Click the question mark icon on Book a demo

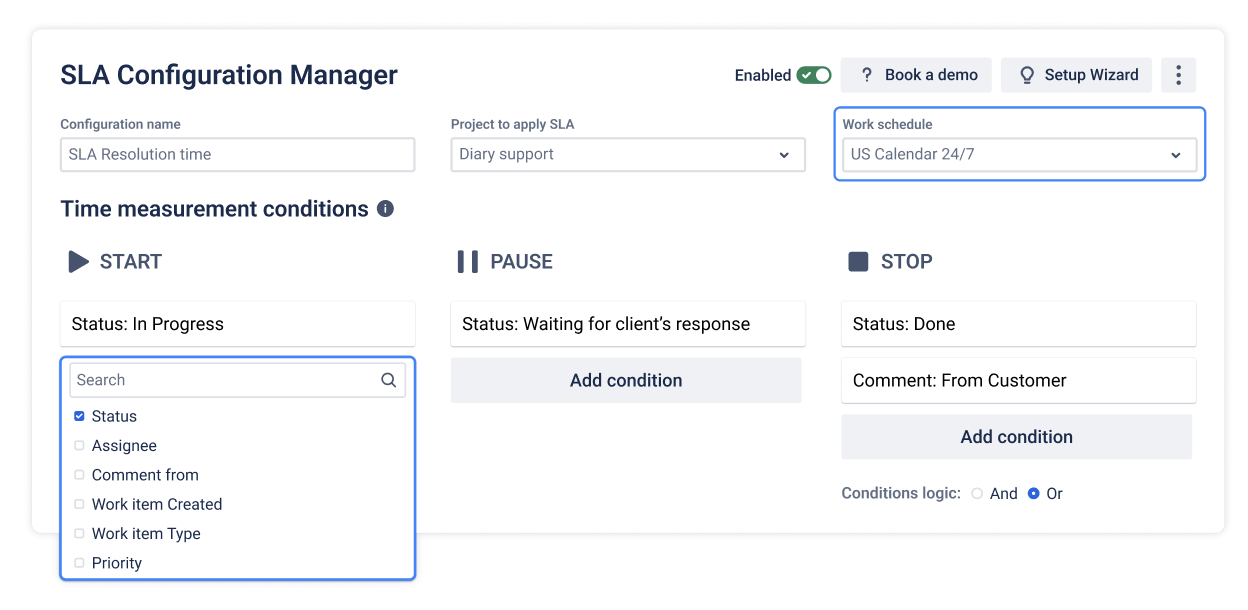coord(865,75)
